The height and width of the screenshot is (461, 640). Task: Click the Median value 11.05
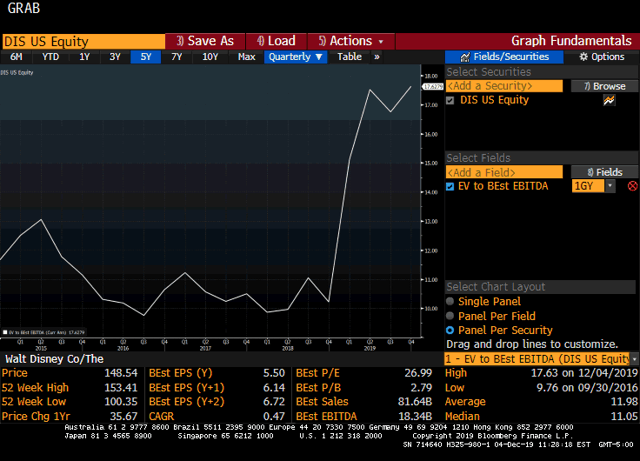tap(624, 416)
